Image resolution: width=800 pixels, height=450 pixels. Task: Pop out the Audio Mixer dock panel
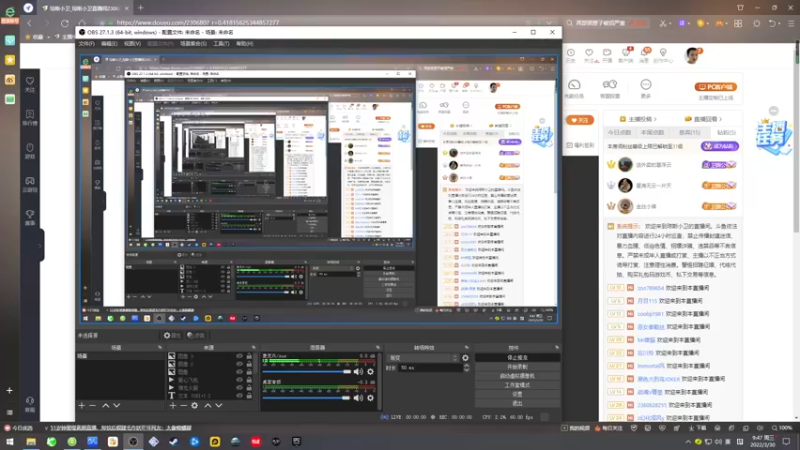(x=378, y=347)
